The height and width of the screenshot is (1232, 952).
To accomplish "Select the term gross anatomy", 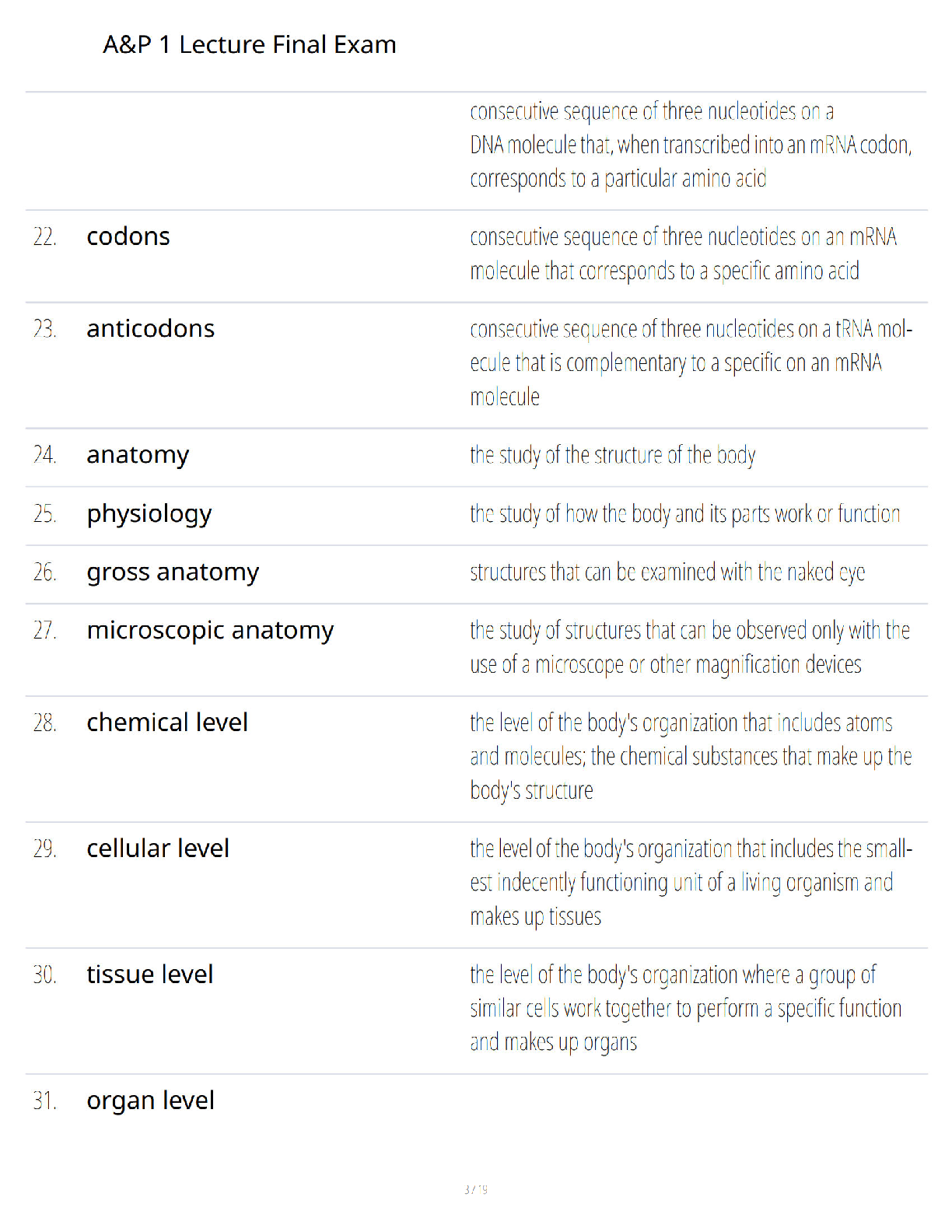I will [173, 572].
